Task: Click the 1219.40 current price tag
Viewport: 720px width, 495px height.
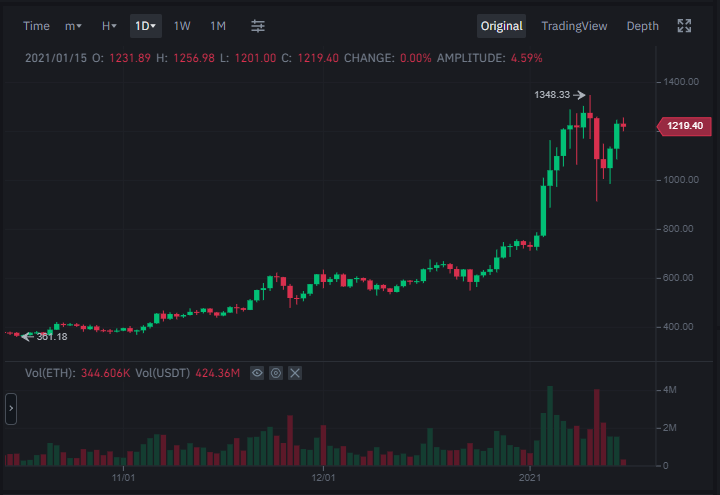Action: [x=684, y=126]
